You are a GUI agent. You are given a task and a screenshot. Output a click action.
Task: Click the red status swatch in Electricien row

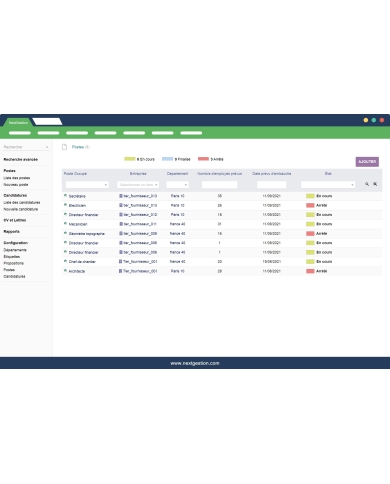coord(310,205)
